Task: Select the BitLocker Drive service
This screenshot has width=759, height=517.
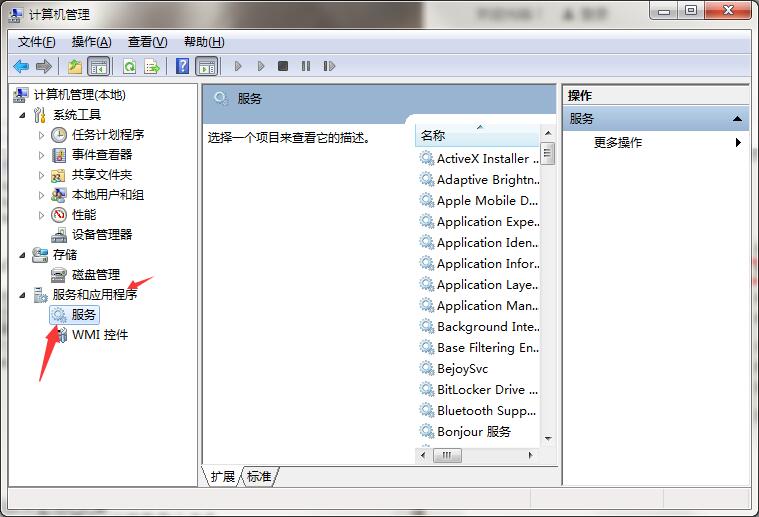Action: tap(479, 390)
